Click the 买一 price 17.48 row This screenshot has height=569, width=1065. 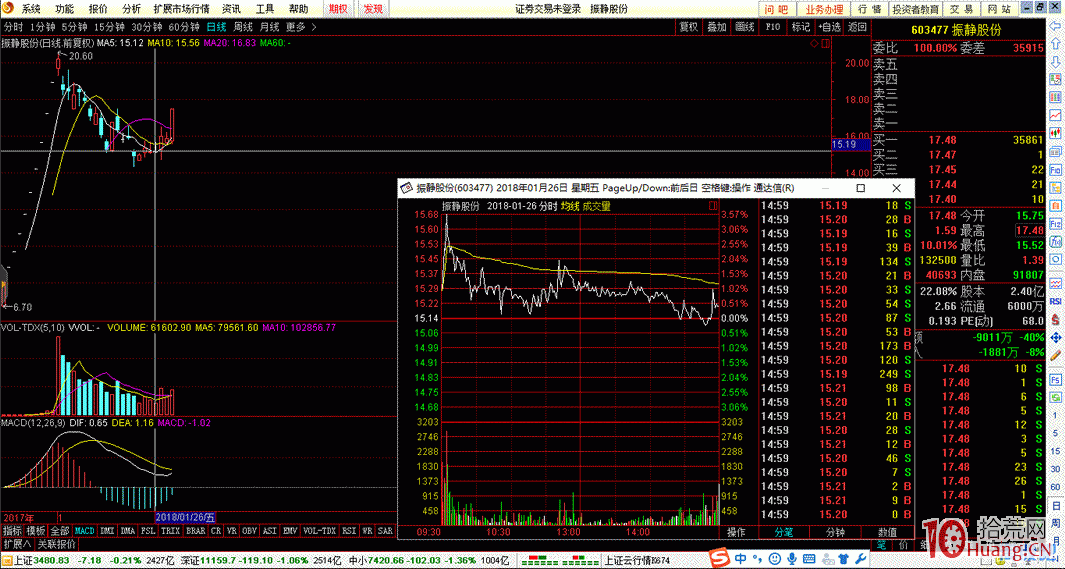pyautogui.click(x=958, y=140)
